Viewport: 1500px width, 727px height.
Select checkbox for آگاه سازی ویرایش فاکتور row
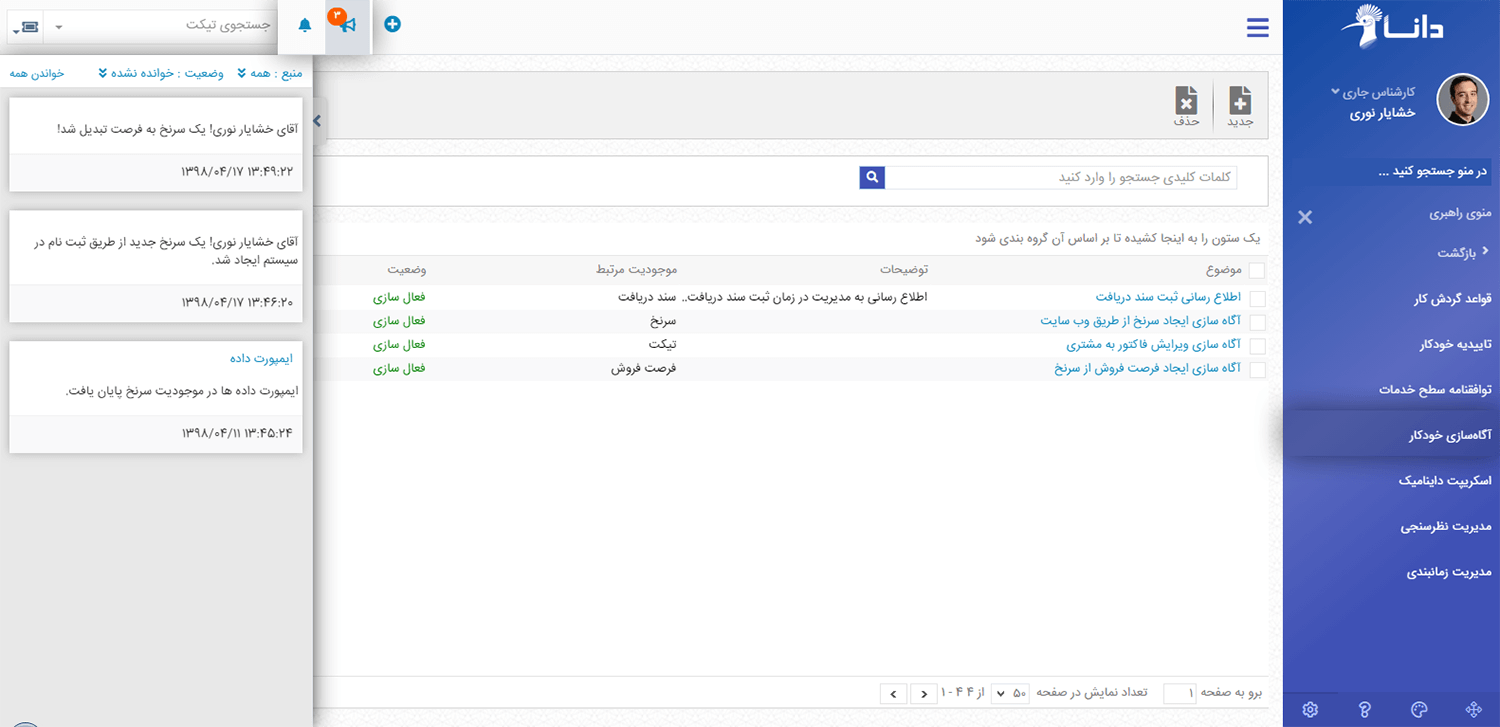click(1257, 346)
